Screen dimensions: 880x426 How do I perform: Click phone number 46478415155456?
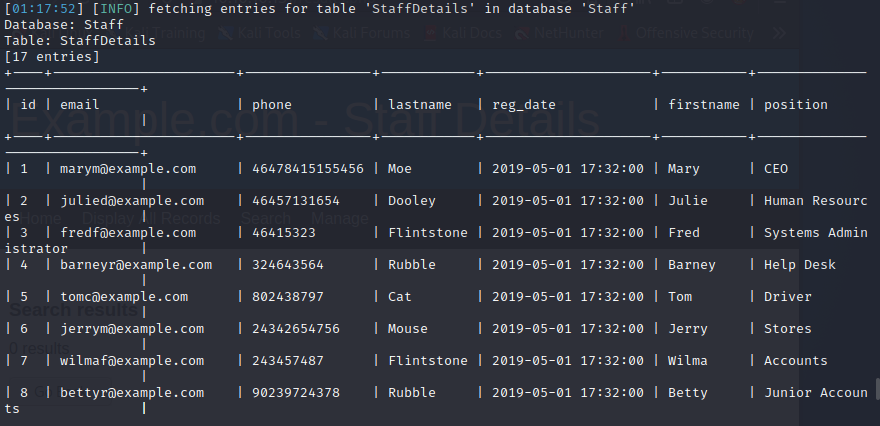click(x=308, y=168)
